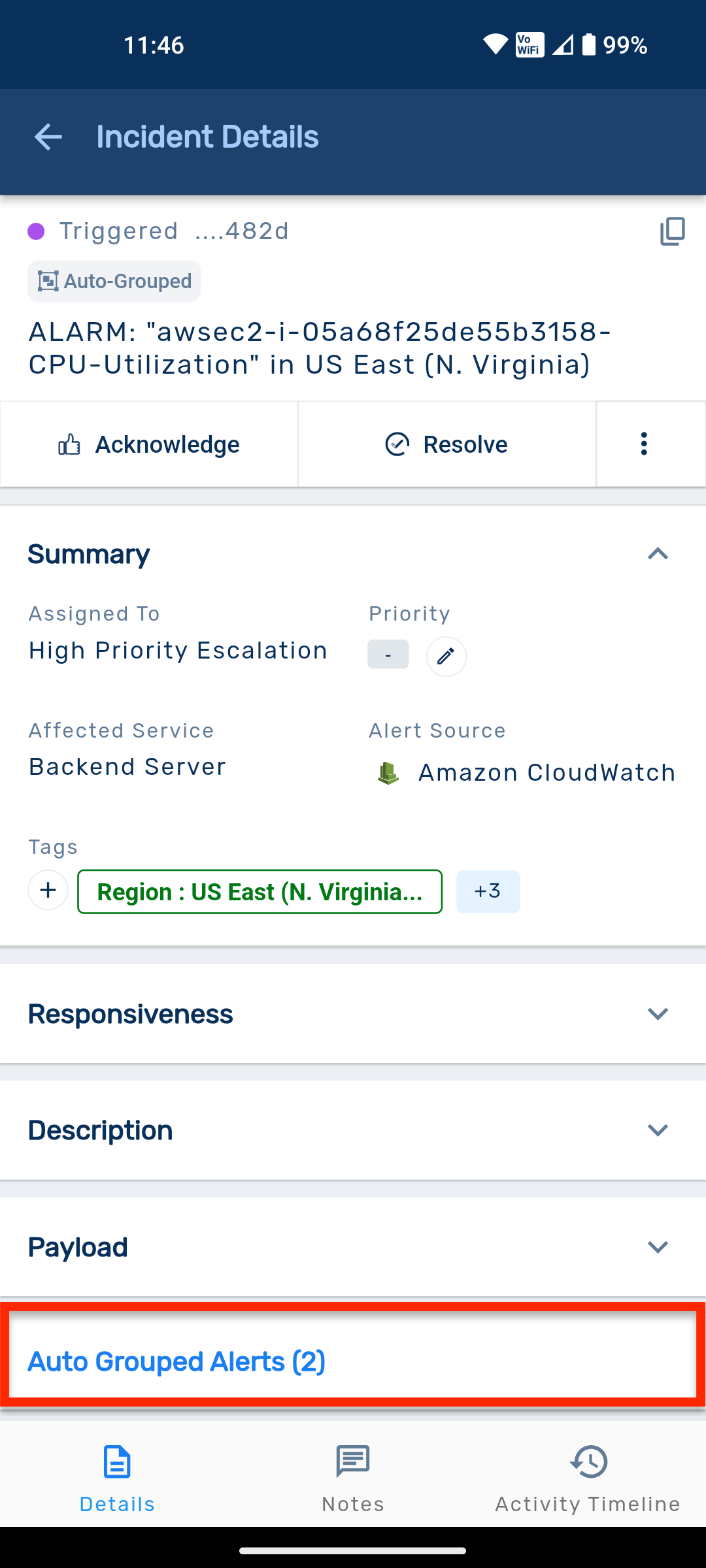The height and width of the screenshot is (1568, 706).
Task: Expand the Description section
Action: (x=658, y=1130)
